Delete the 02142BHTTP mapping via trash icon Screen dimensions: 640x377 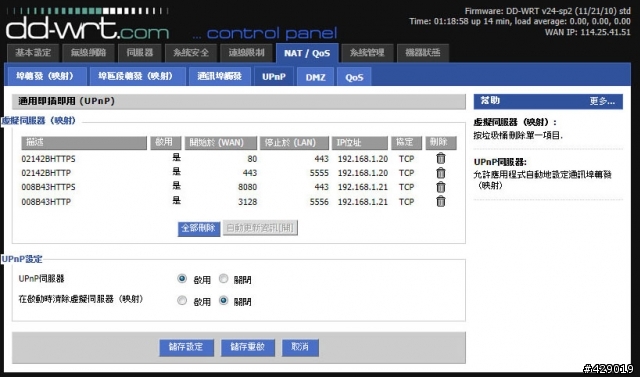pyautogui.click(x=440, y=173)
